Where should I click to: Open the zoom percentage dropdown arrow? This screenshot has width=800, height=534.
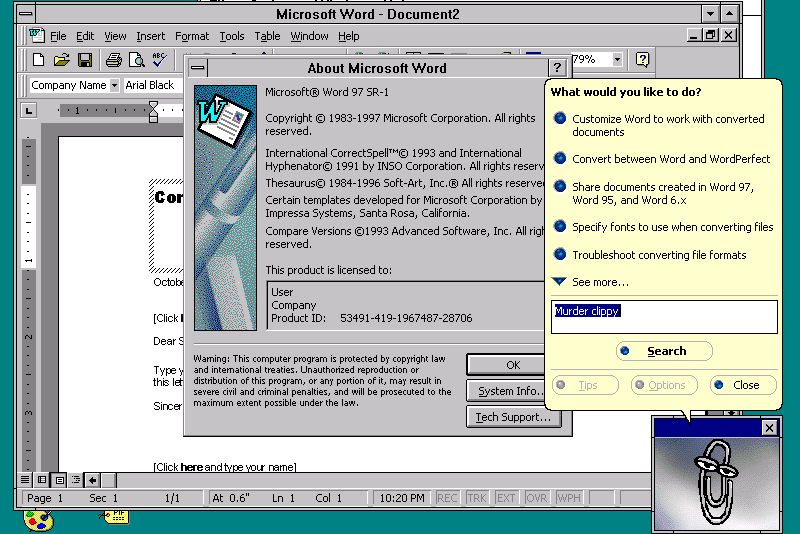[617, 60]
